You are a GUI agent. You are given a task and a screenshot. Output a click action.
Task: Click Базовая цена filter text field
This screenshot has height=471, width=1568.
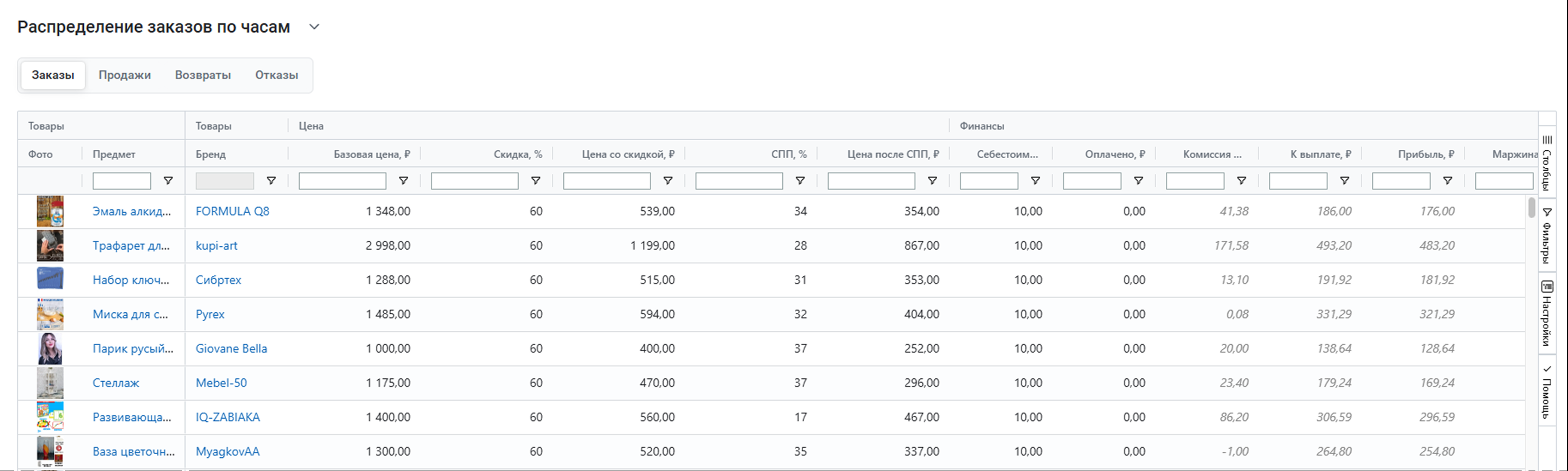pos(342,181)
